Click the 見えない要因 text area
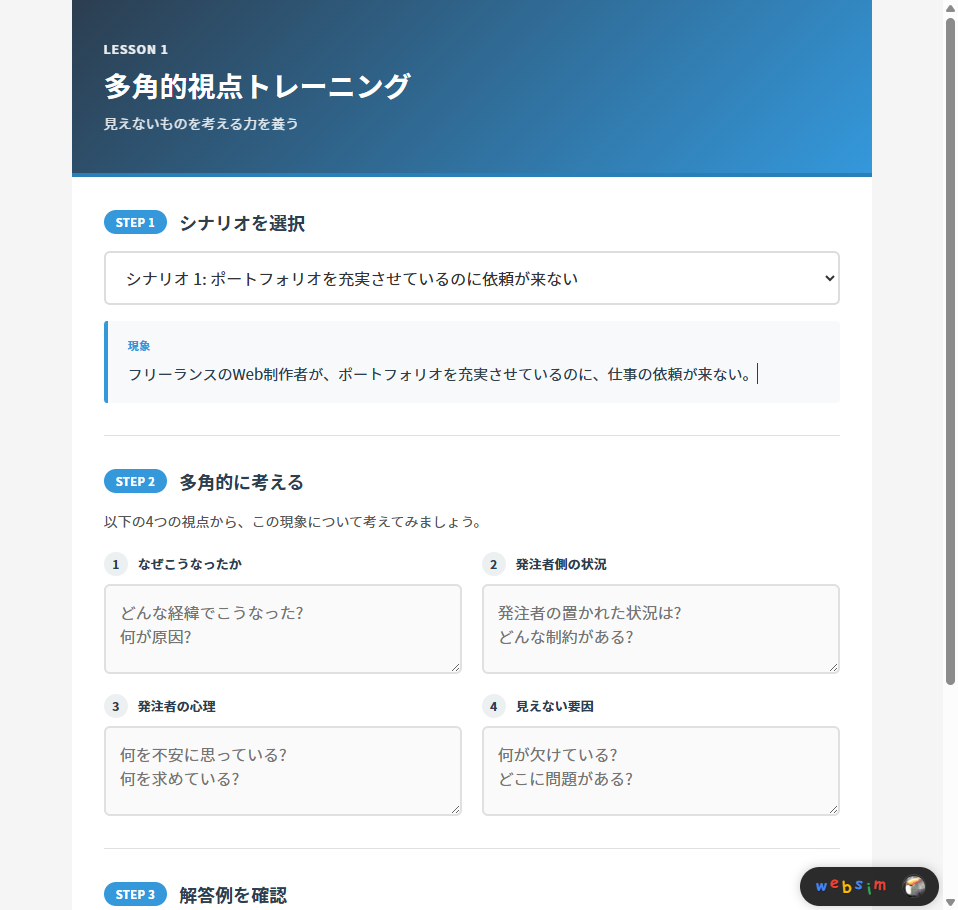The image size is (958, 910). pyautogui.click(x=660, y=770)
